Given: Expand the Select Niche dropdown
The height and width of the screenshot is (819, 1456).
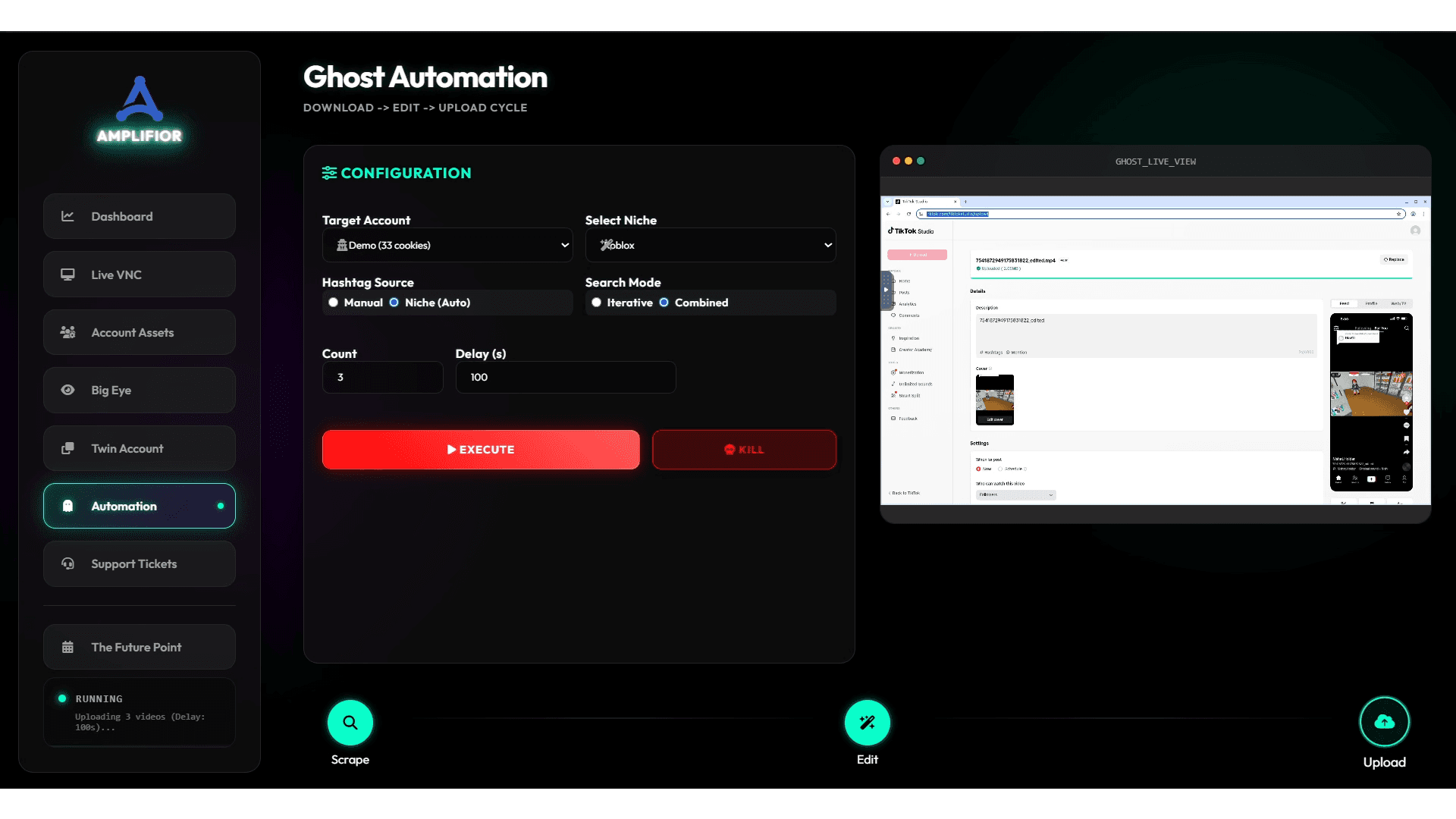Looking at the screenshot, I should 710,245.
